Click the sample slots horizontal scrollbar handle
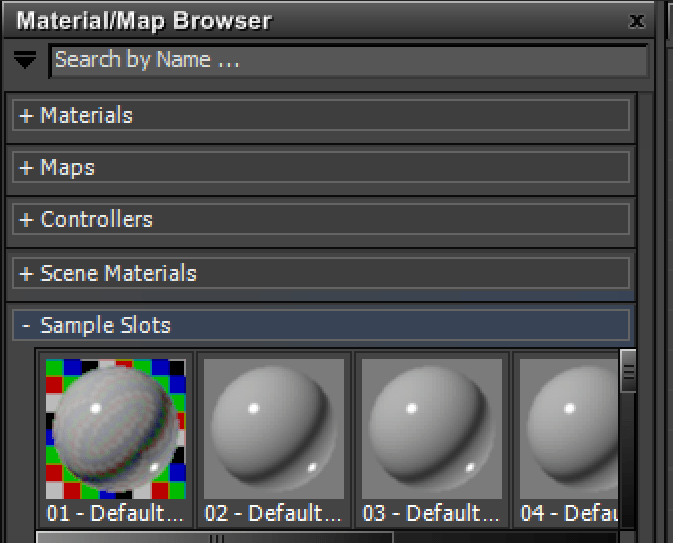This screenshot has height=543, width=673. 215,537
